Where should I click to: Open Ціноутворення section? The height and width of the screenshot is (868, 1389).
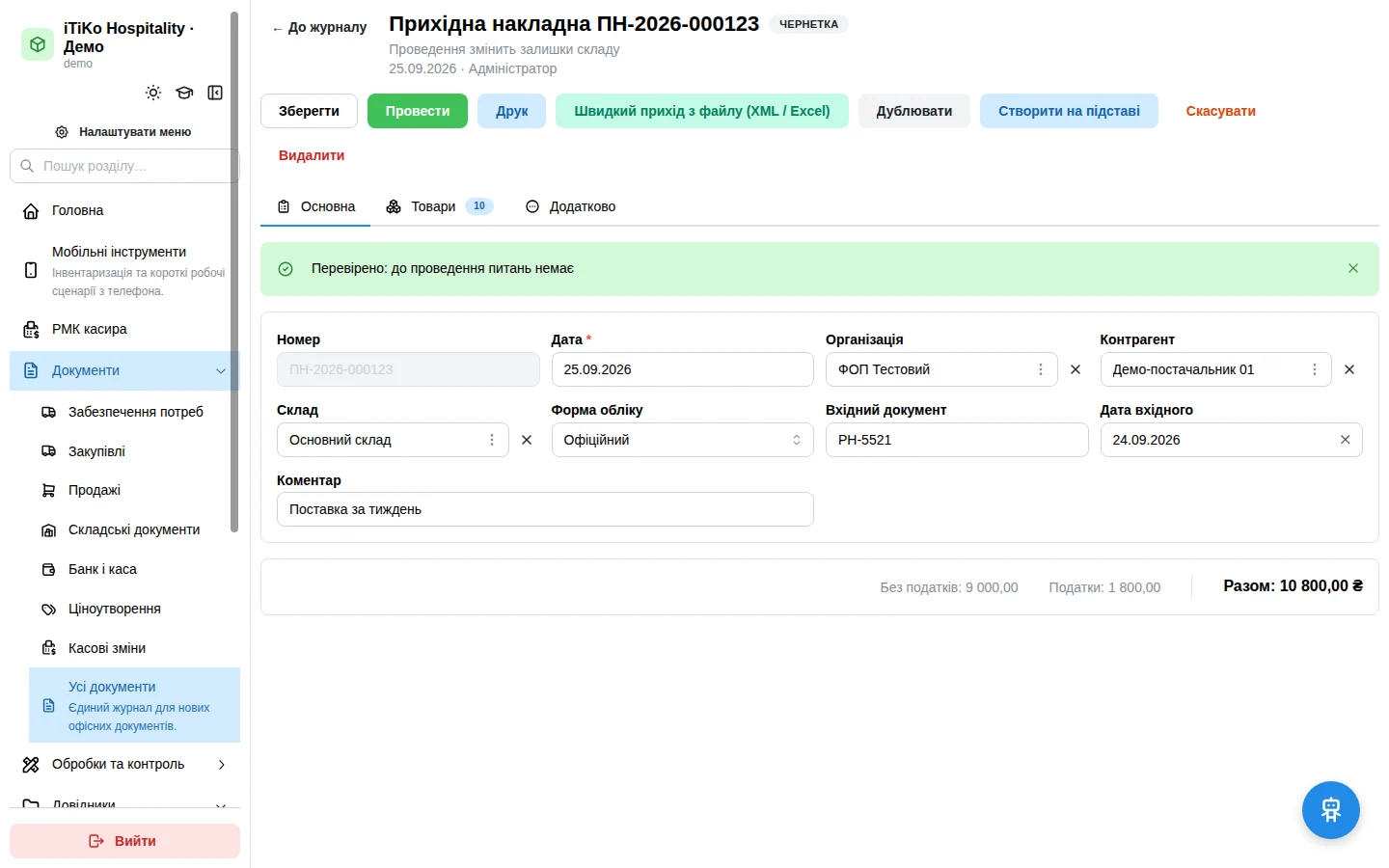(133, 609)
